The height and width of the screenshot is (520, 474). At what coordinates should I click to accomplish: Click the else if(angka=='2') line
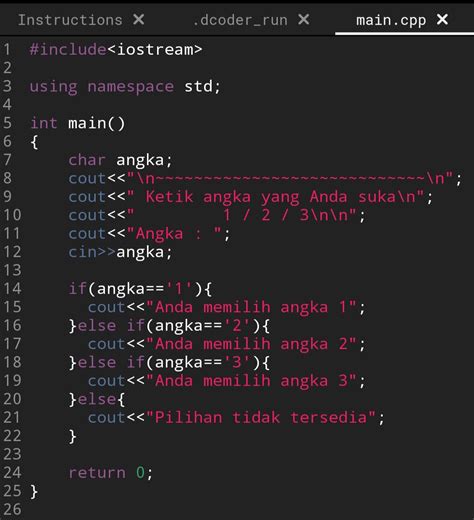tap(169, 326)
